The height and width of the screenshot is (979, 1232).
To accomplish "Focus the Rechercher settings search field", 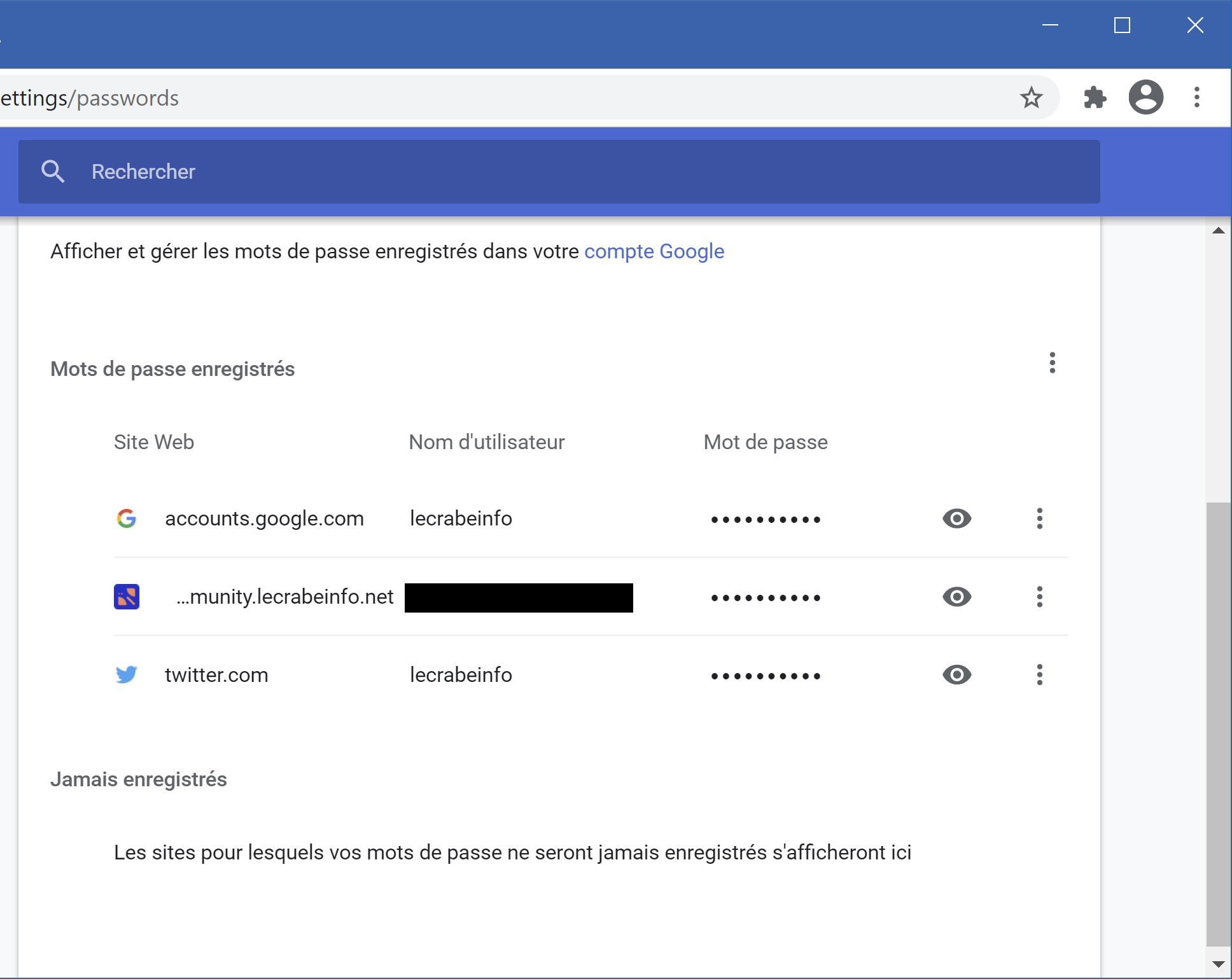I will 559,172.
